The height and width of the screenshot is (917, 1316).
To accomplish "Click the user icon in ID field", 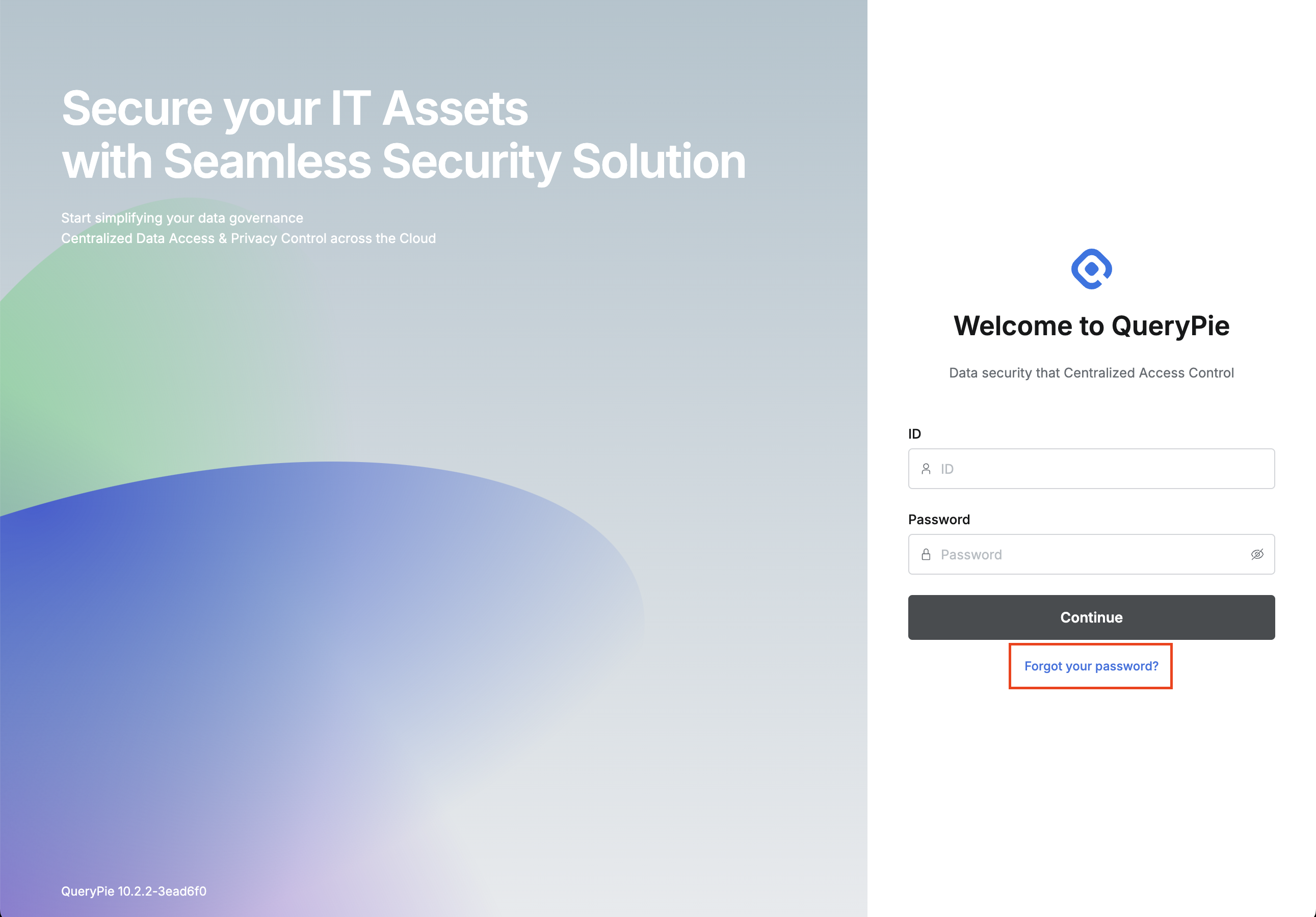I will 926,469.
